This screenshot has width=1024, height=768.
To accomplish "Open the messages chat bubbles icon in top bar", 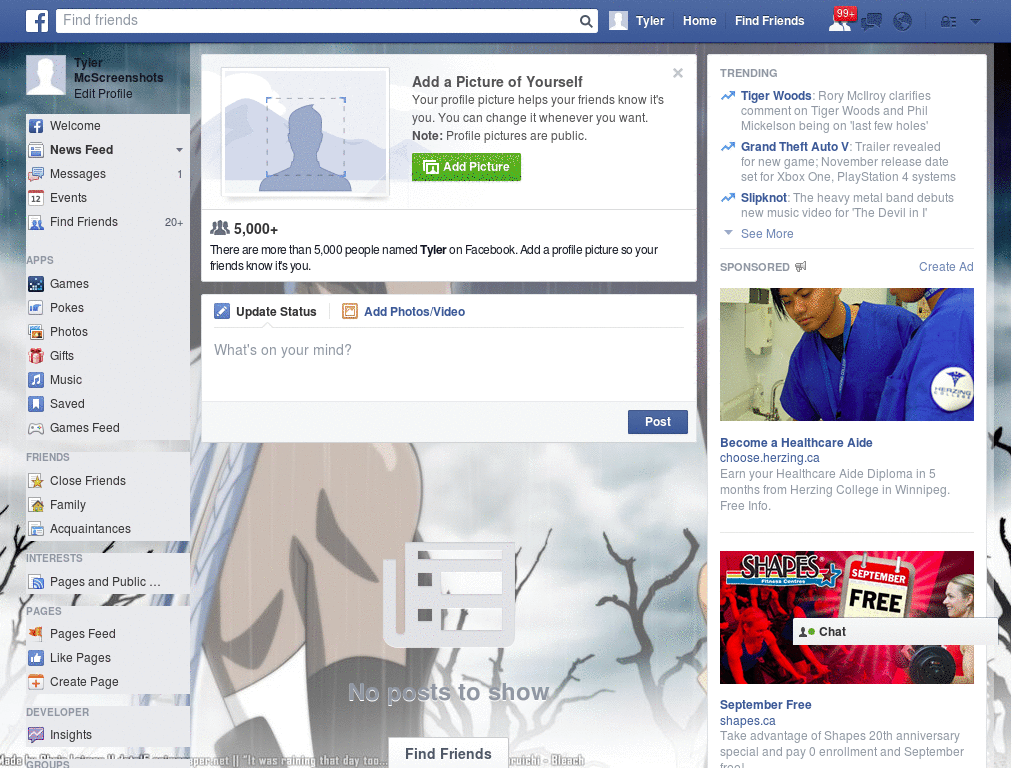I will (871, 22).
